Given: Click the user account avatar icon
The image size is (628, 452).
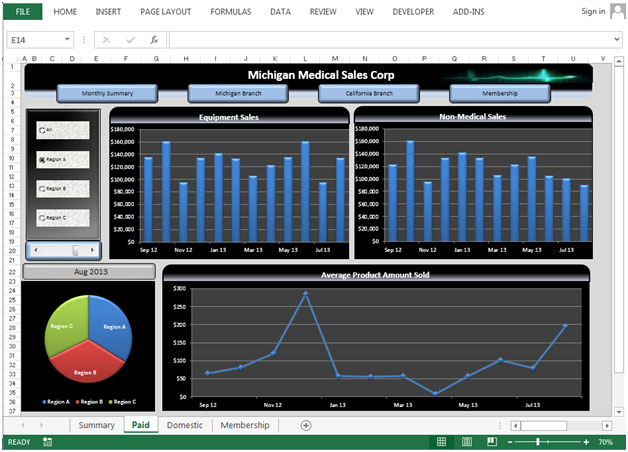Looking at the screenshot, I should click(617, 11).
